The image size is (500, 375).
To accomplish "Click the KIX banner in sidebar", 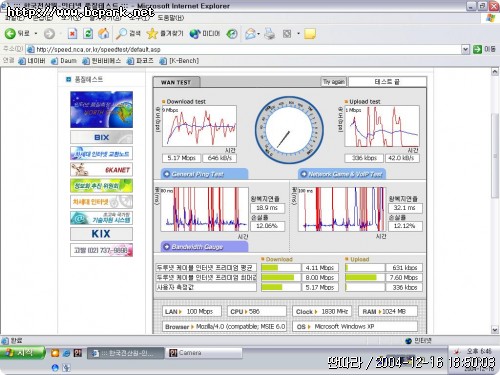I will tap(101, 234).
